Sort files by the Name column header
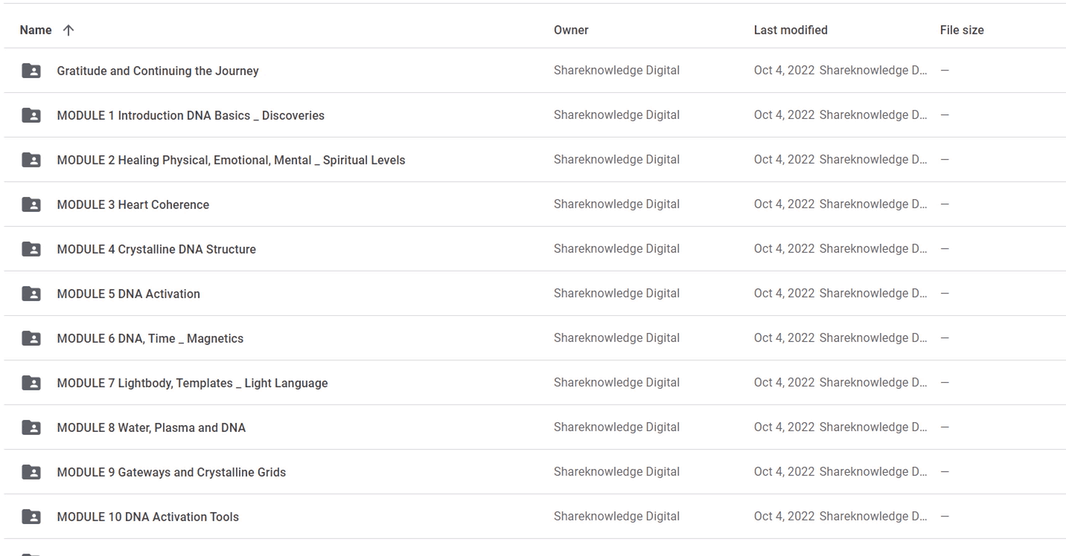This screenshot has height=556, width=1066. 36,30
